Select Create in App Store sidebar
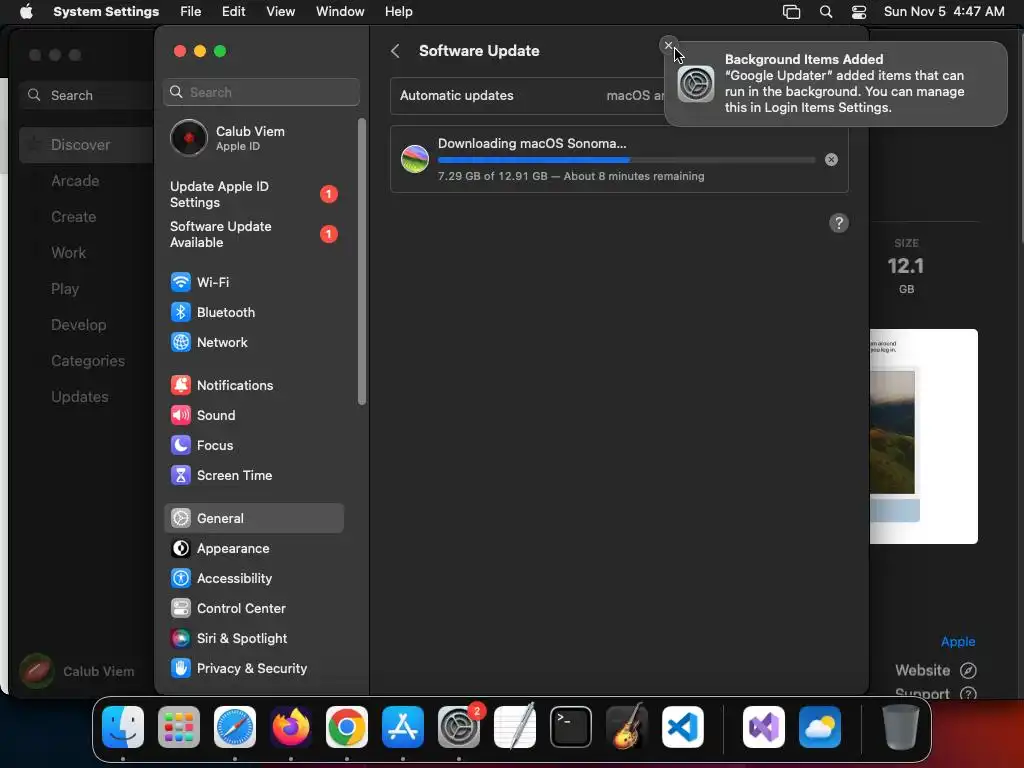 click(x=73, y=217)
